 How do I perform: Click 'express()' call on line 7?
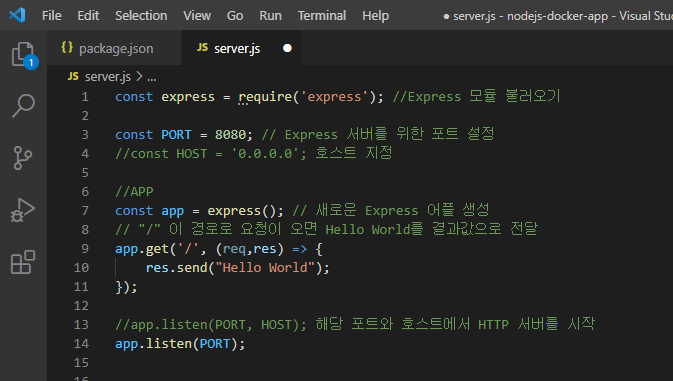[242, 211]
